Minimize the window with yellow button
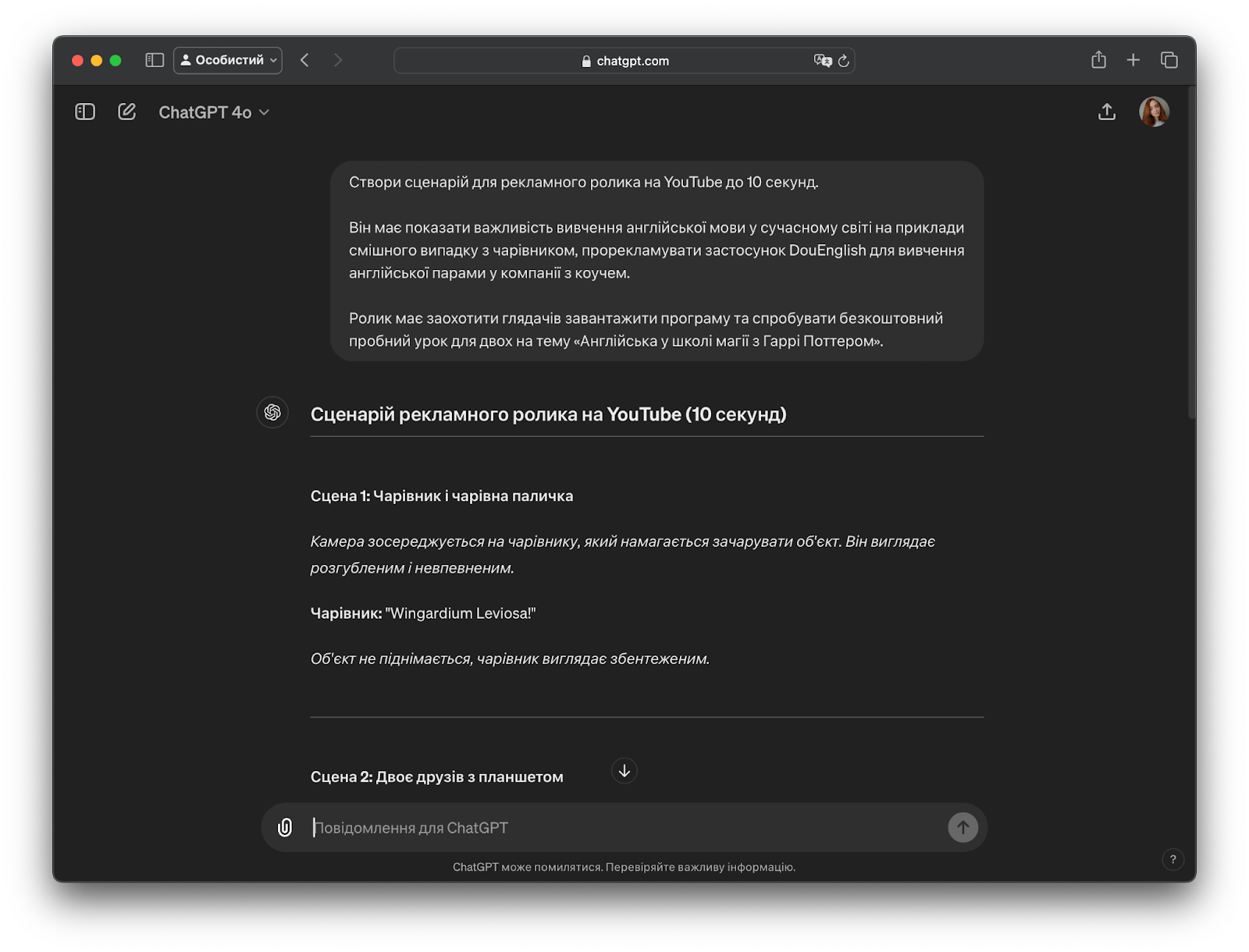 pos(96,60)
